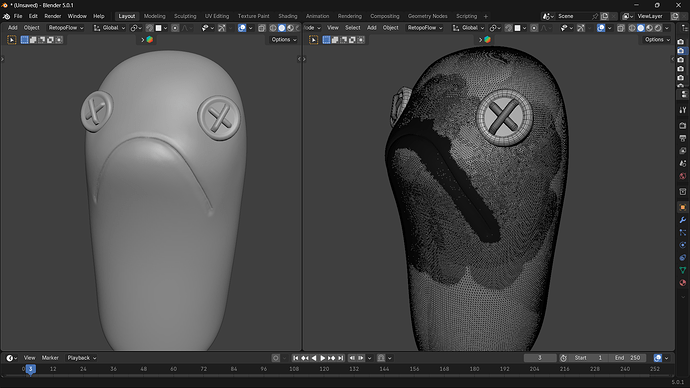Toggle overlays in the right viewport
The height and width of the screenshot is (388, 690).
pos(601,28)
